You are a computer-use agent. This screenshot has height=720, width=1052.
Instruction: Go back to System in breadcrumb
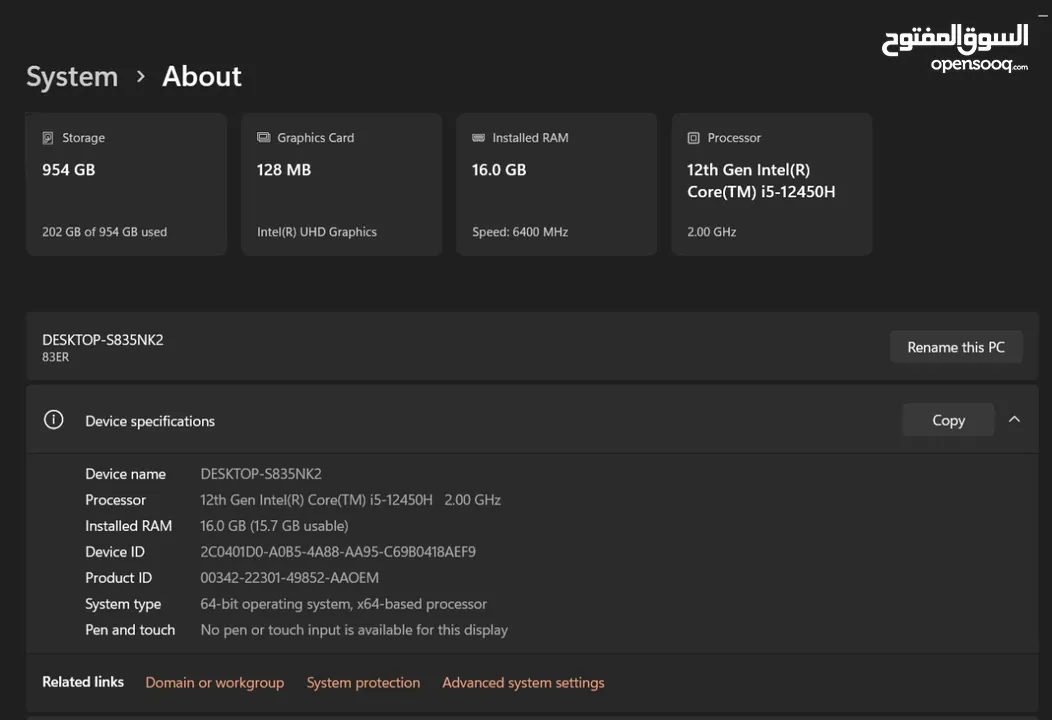[x=72, y=76]
